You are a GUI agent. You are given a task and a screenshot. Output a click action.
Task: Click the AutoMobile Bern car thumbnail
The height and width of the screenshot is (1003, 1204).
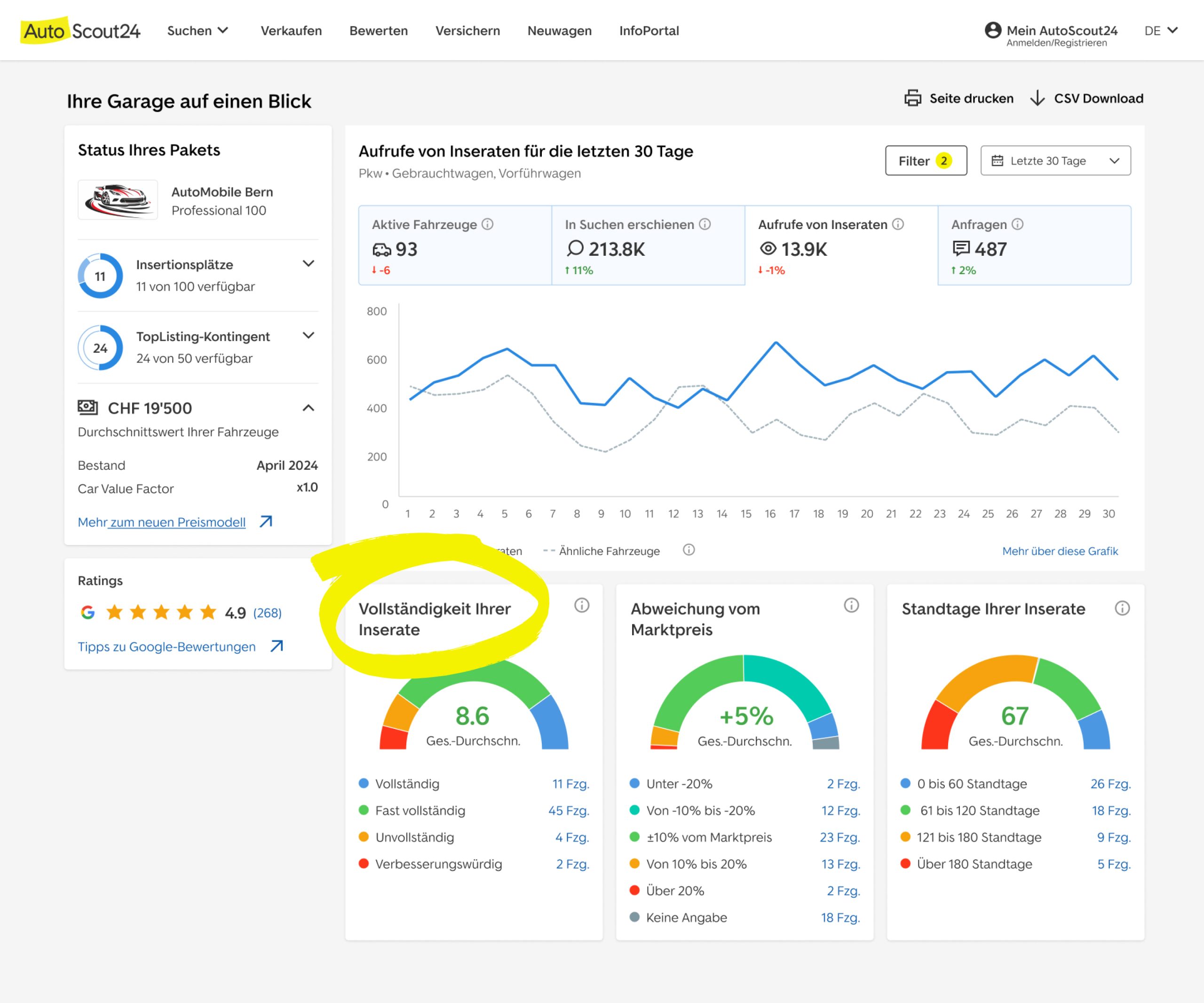click(x=118, y=200)
